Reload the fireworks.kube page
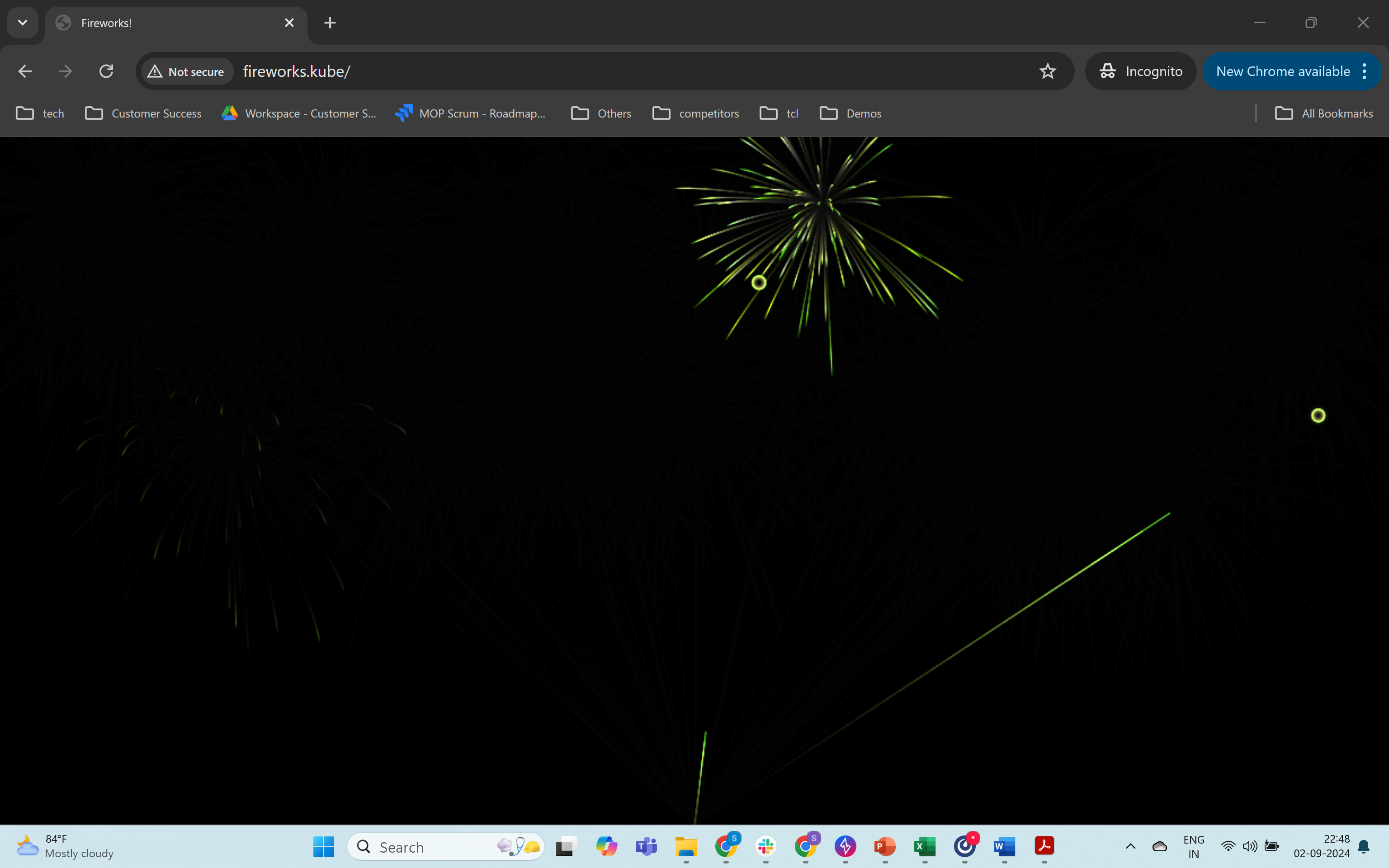 106,71
